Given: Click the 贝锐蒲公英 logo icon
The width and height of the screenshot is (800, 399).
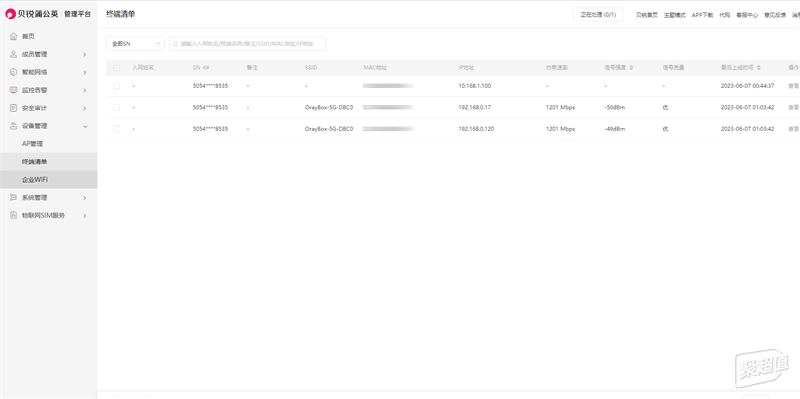Looking at the screenshot, I should click(x=11, y=14).
